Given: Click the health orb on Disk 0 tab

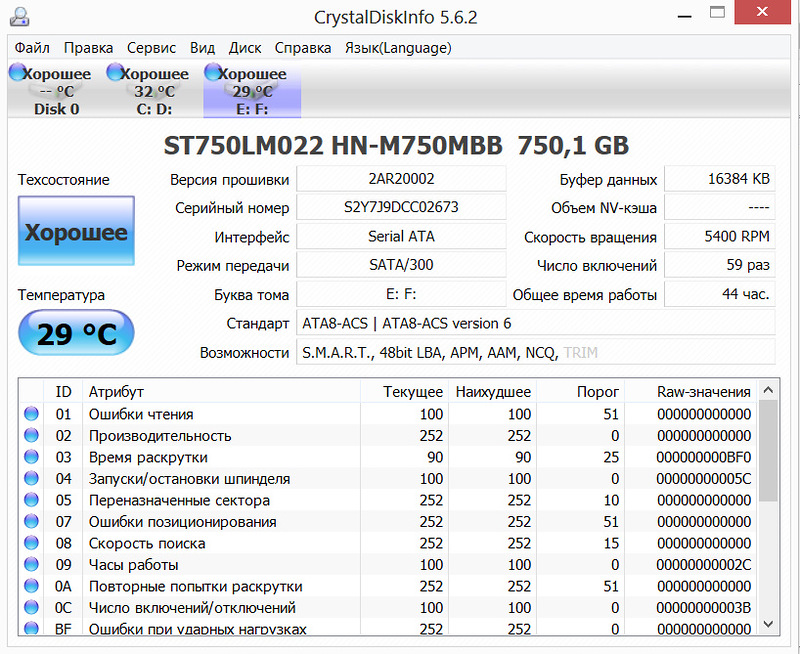Looking at the screenshot, I should coord(17,72).
